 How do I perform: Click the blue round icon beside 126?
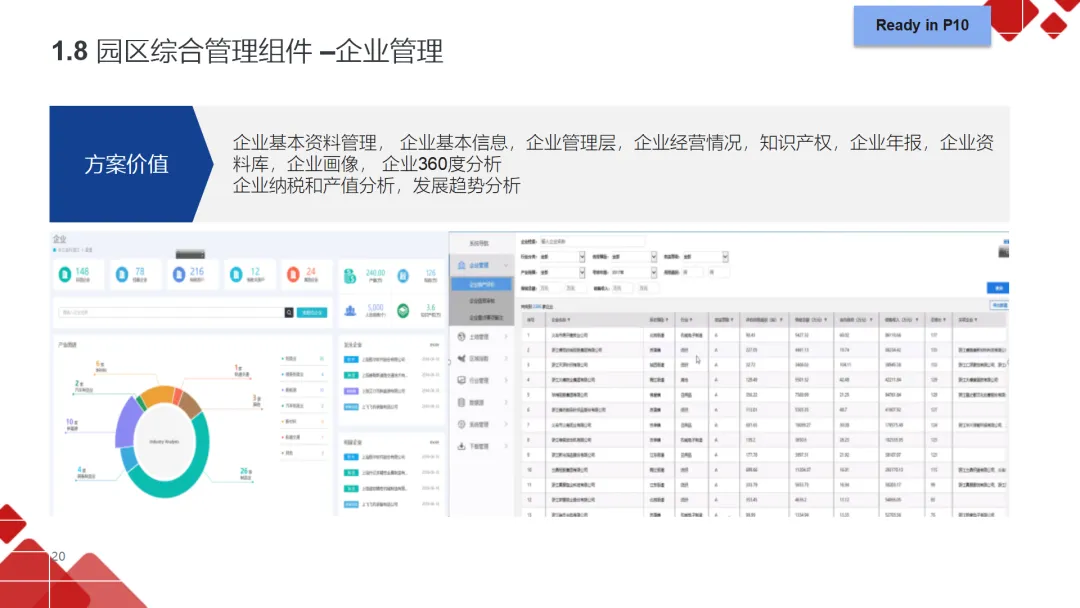(403, 276)
